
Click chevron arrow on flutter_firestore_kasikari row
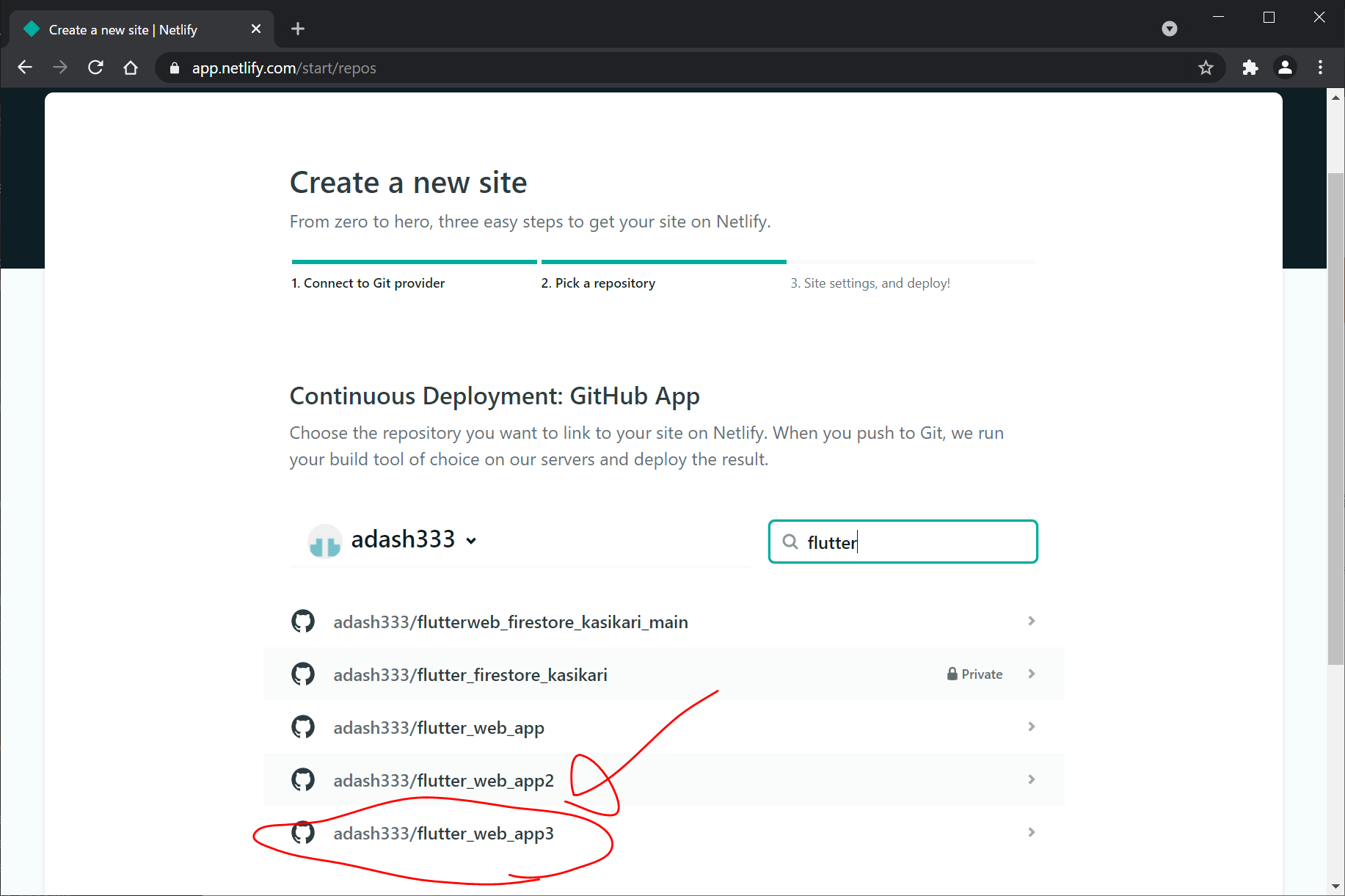coord(1032,674)
